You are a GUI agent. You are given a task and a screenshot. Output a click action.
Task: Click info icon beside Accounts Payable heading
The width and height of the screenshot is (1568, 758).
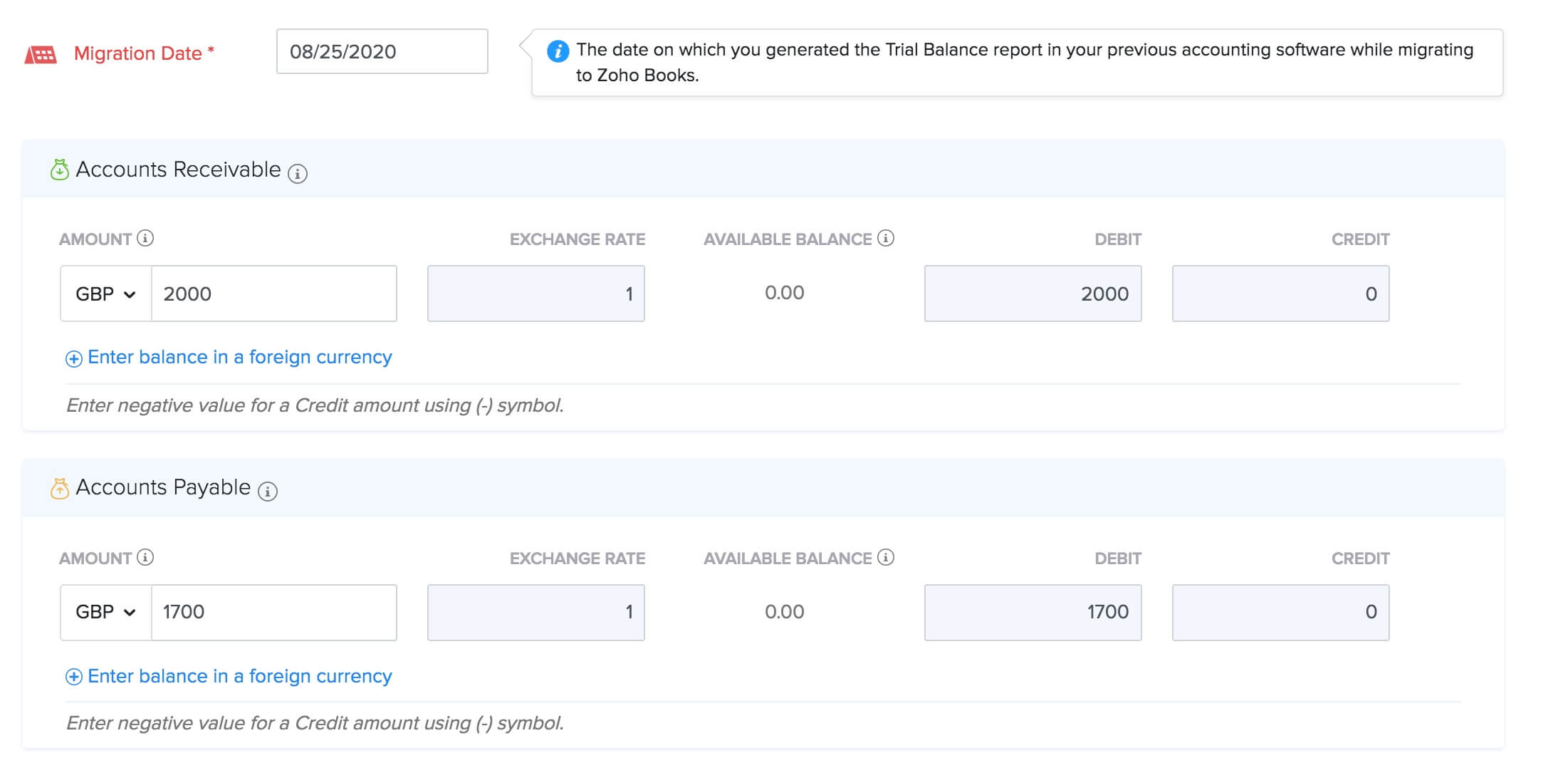point(268,491)
